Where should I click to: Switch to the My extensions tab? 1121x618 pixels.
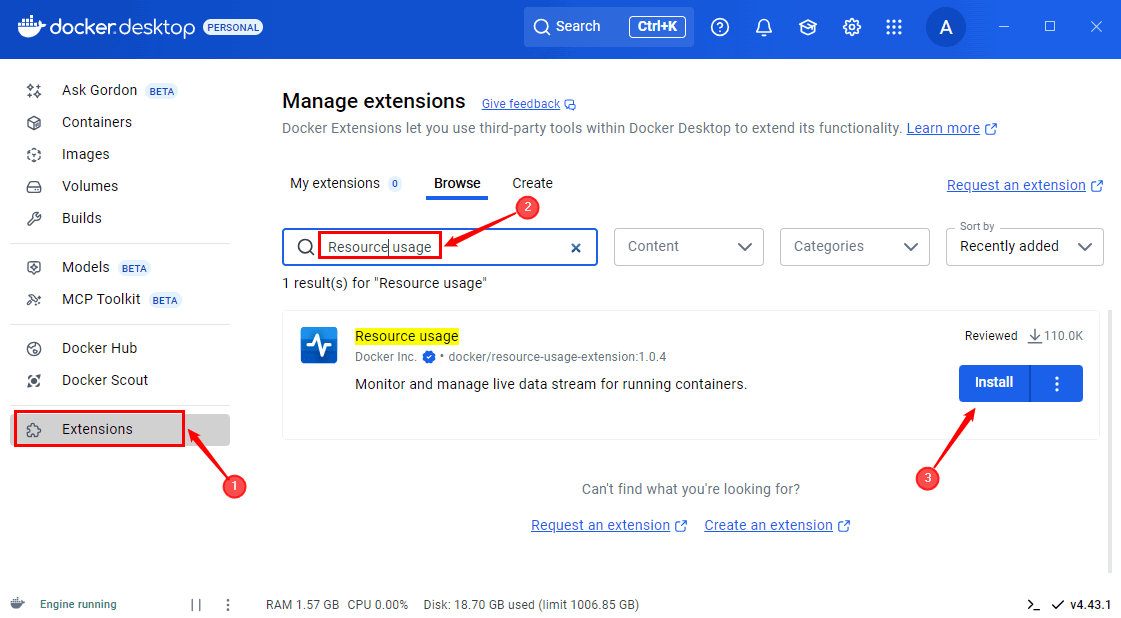(x=335, y=183)
